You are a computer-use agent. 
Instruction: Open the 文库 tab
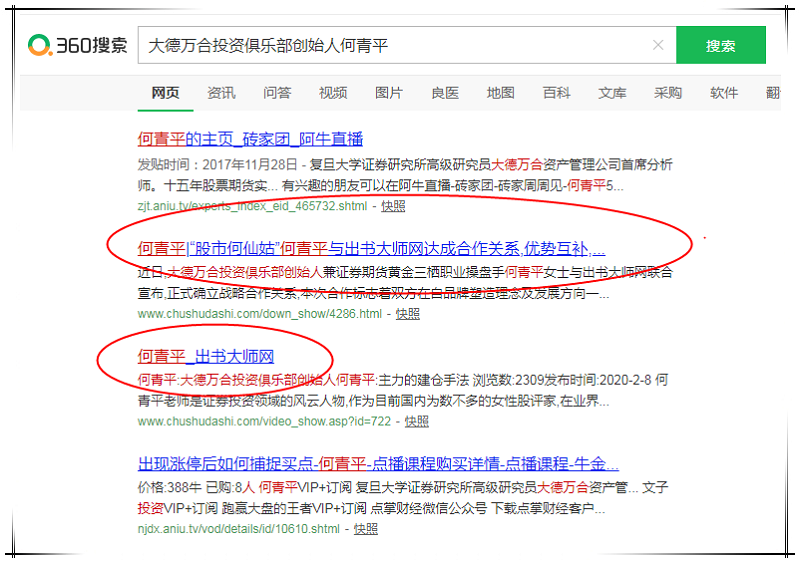coord(613,93)
